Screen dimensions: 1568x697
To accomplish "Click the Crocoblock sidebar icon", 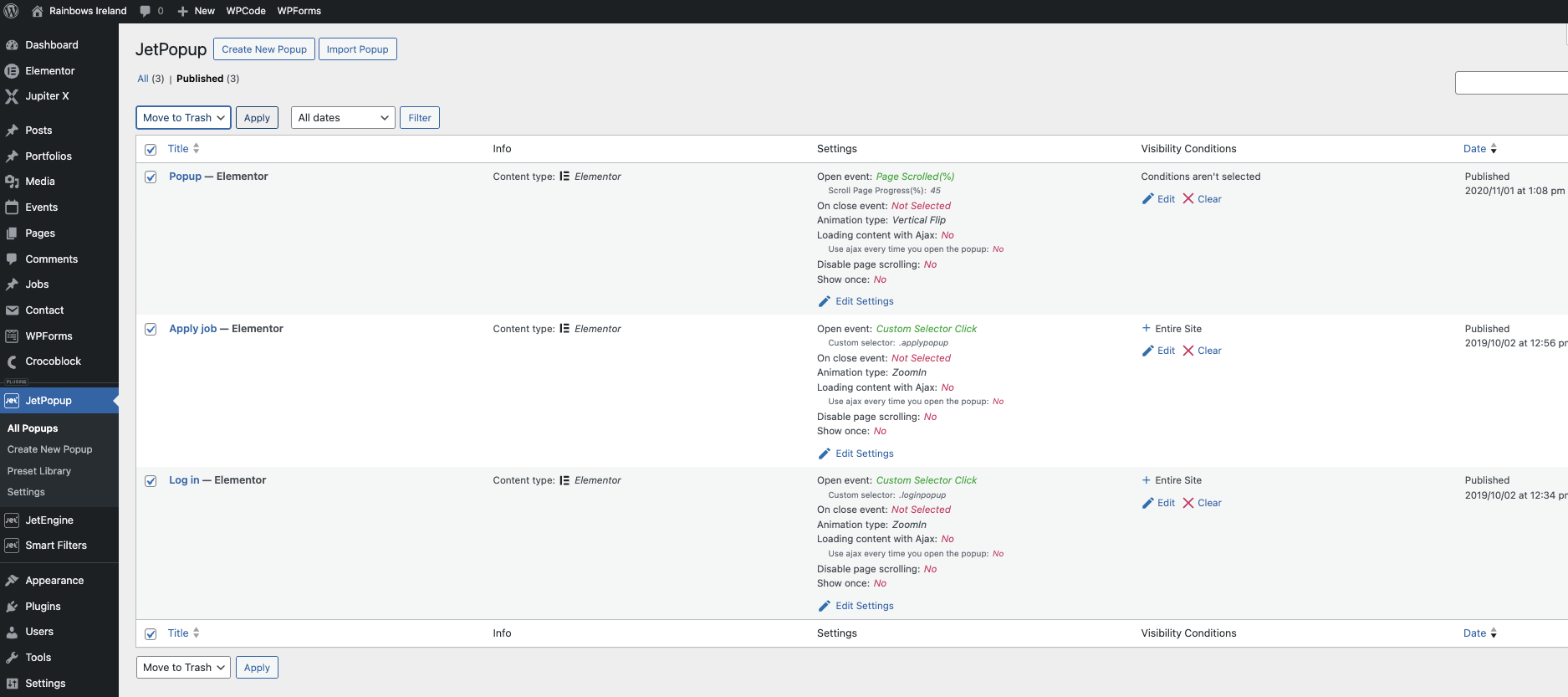I will click(12, 361).
